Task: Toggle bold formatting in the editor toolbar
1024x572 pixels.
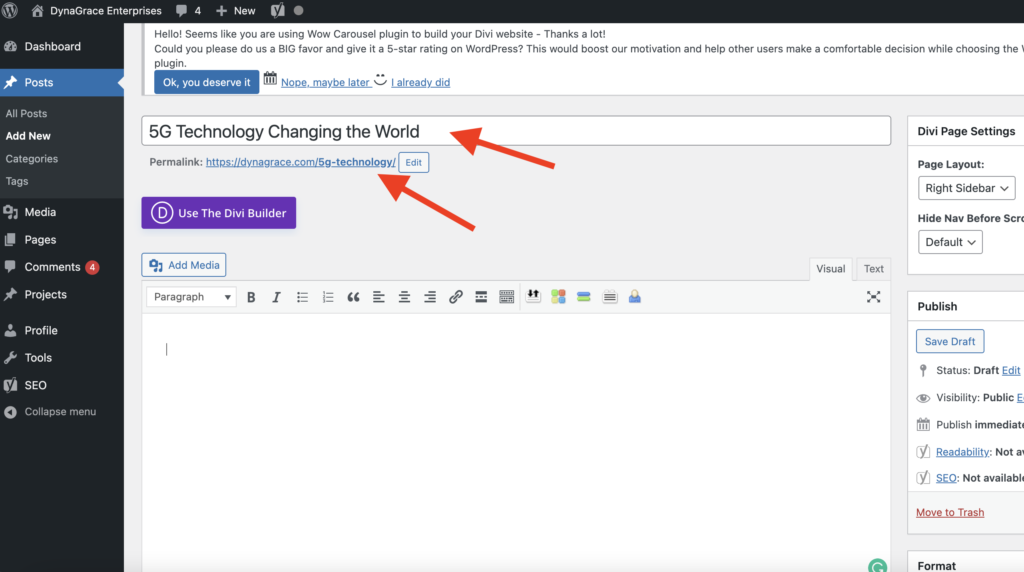Action: coord(251,297)
